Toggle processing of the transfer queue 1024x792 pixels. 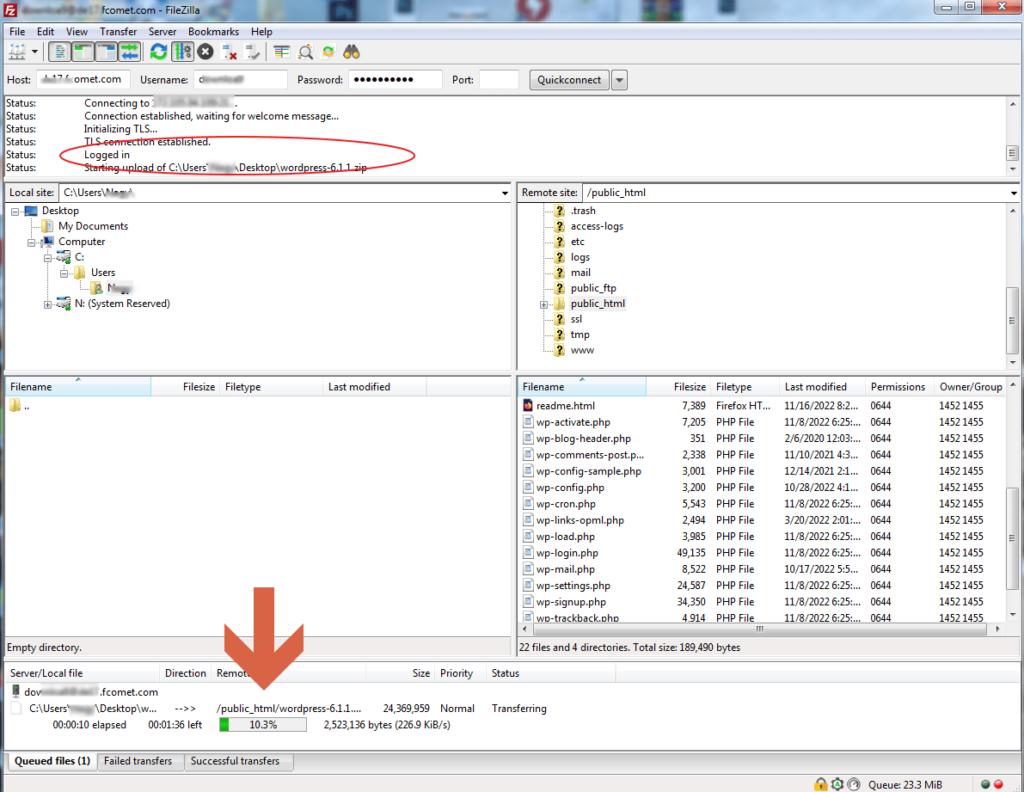(x=182, y=52)
